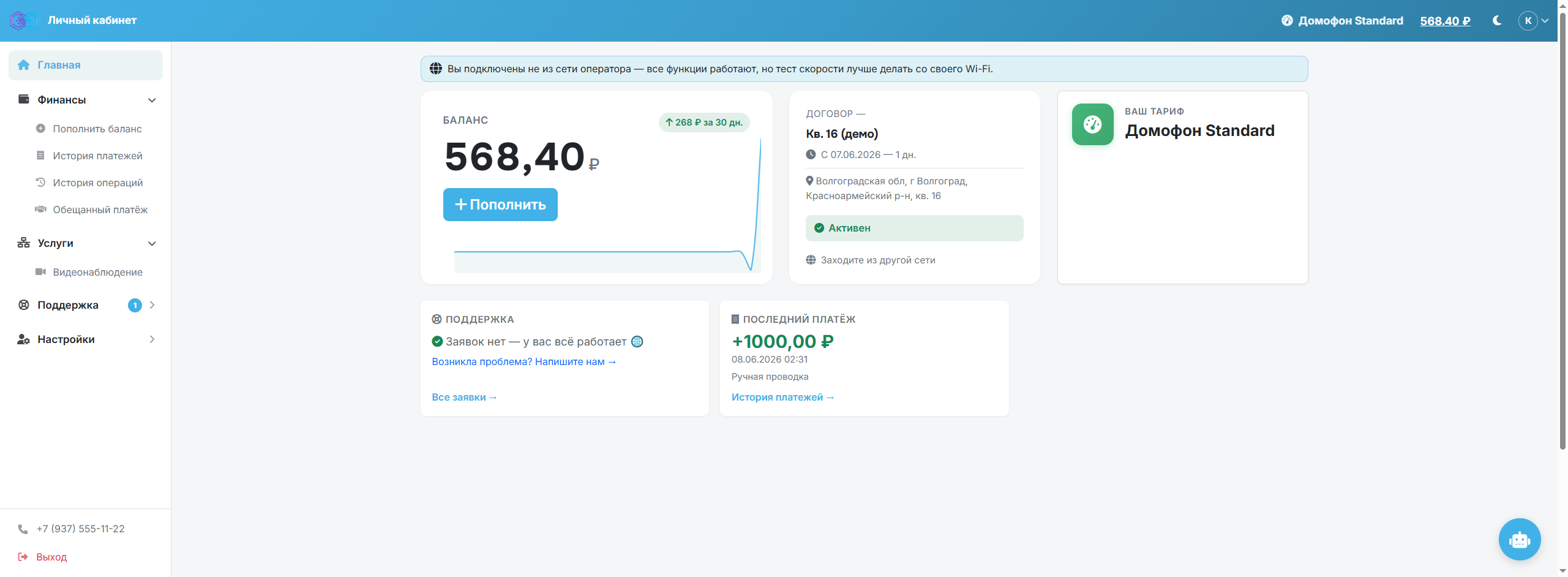
Task: Click the Домофон Standard tariff title
Action: coord(1200,130)
